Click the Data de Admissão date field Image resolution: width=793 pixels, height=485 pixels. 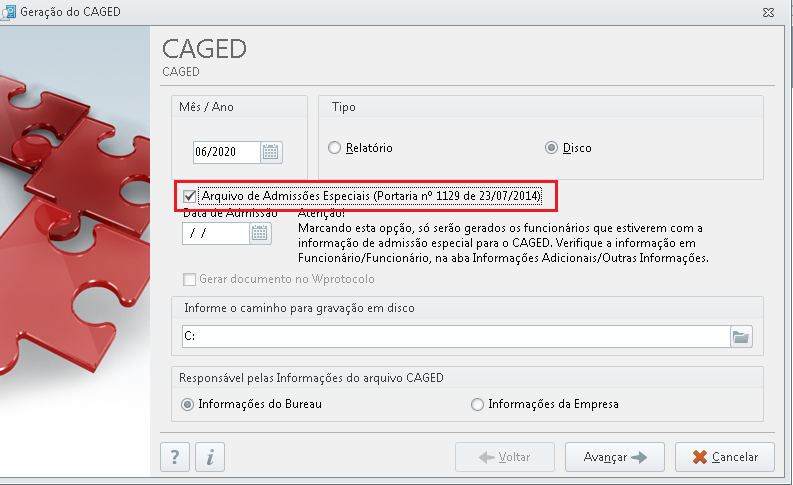coord(216,233)
